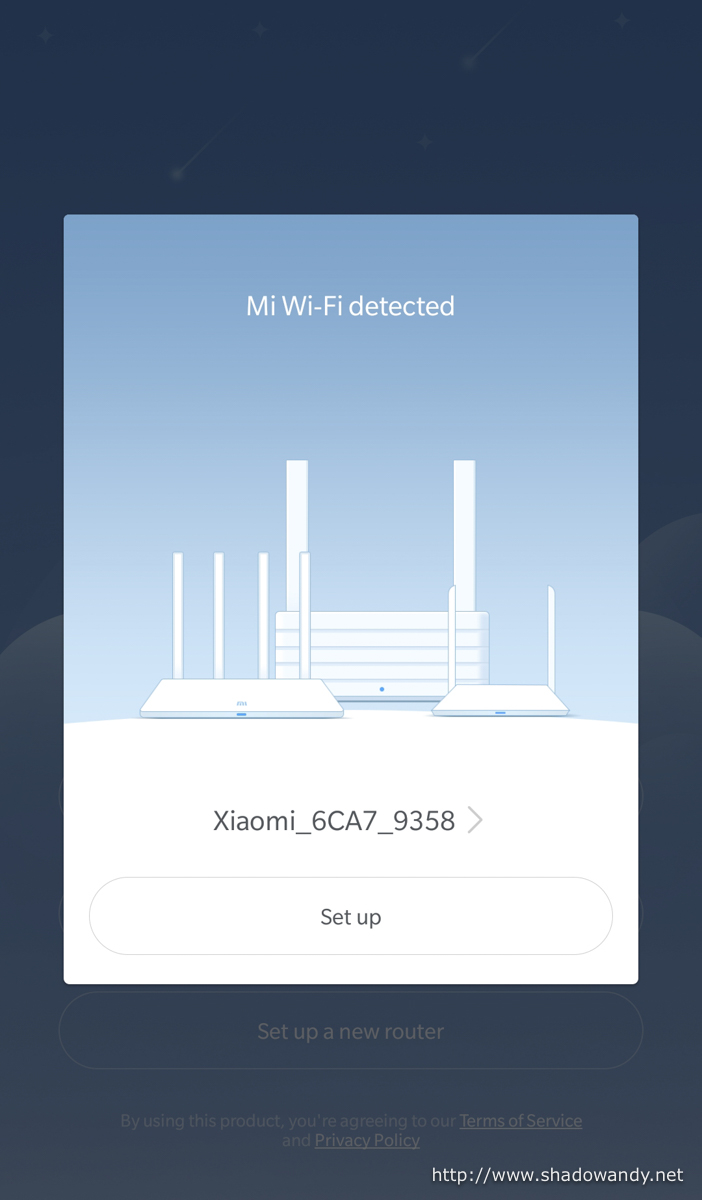Open the Privacy Policy link
The image size is (702, 1200).
click(367, 1140)
